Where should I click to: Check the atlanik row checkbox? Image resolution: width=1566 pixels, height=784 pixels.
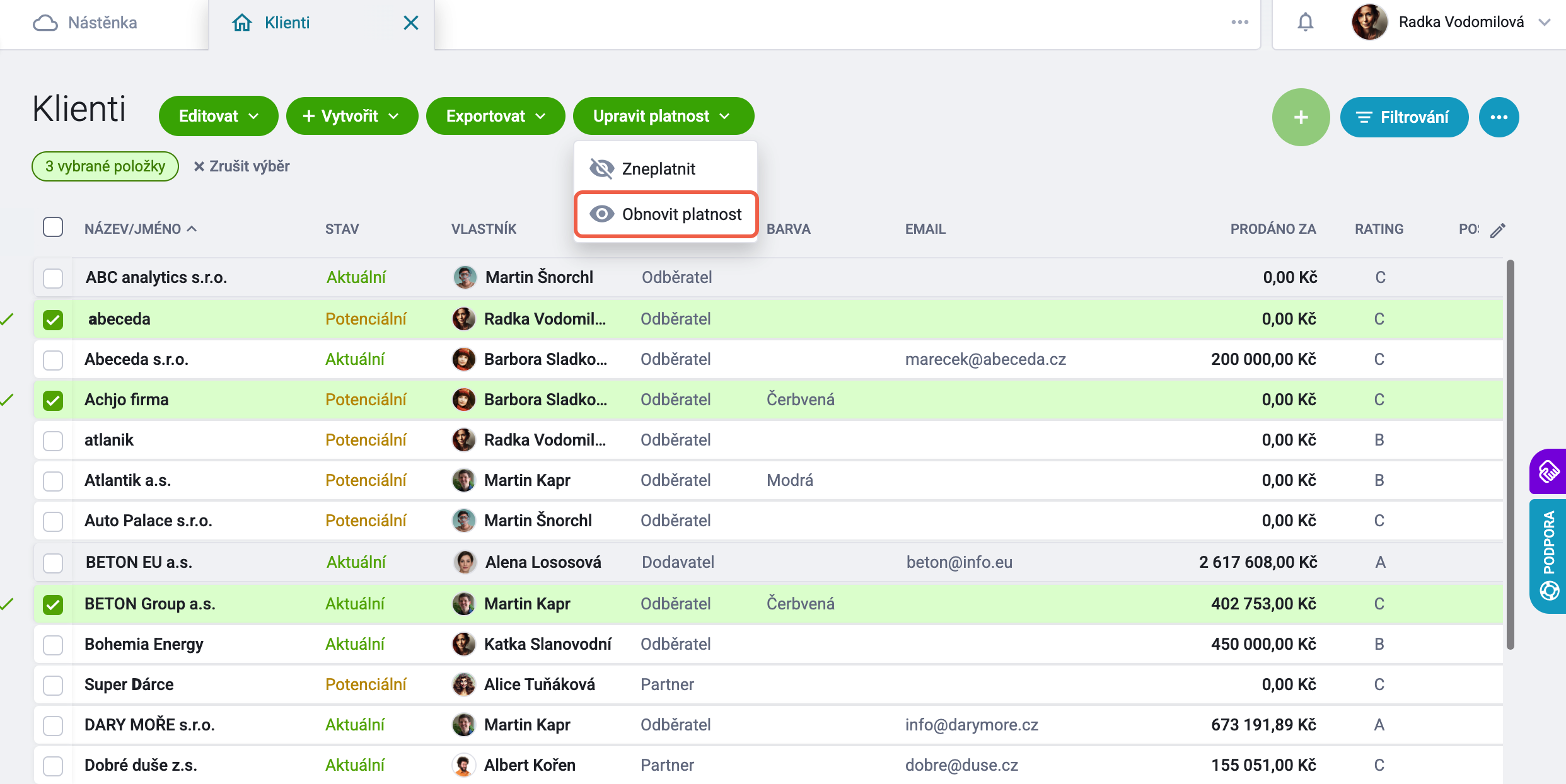53,441
